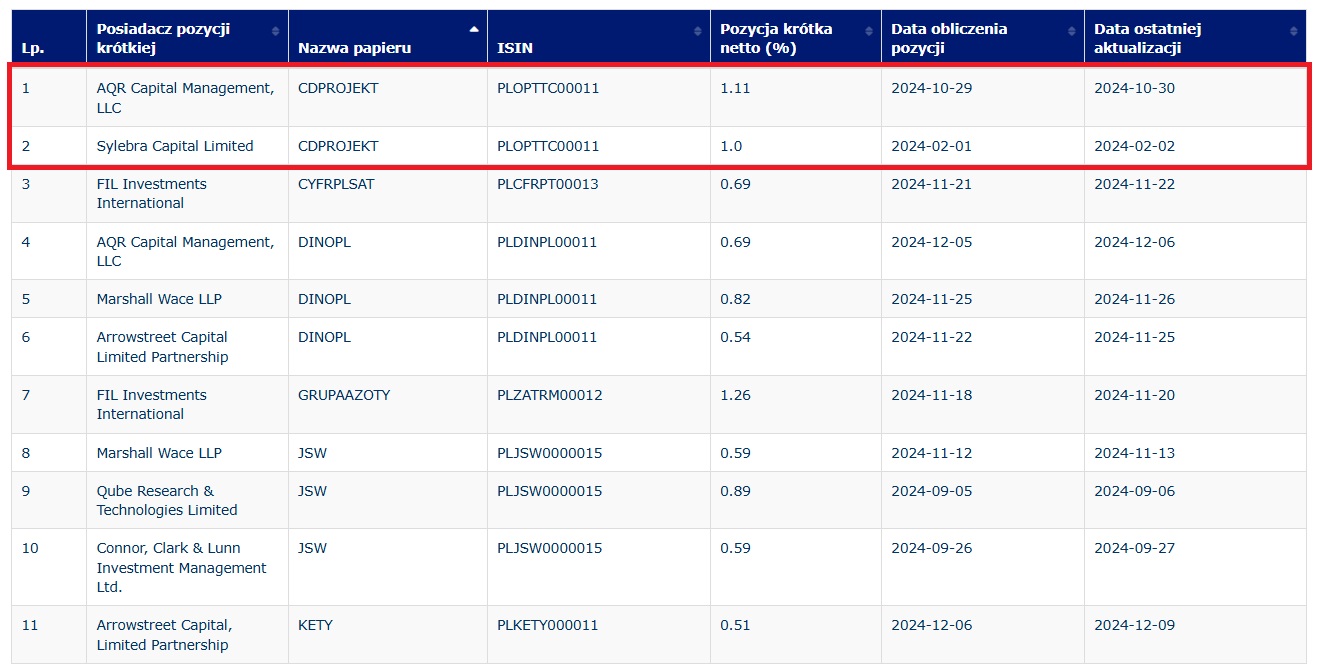Click the update date 2024-11-25 in row 6

click(1135, 337)
